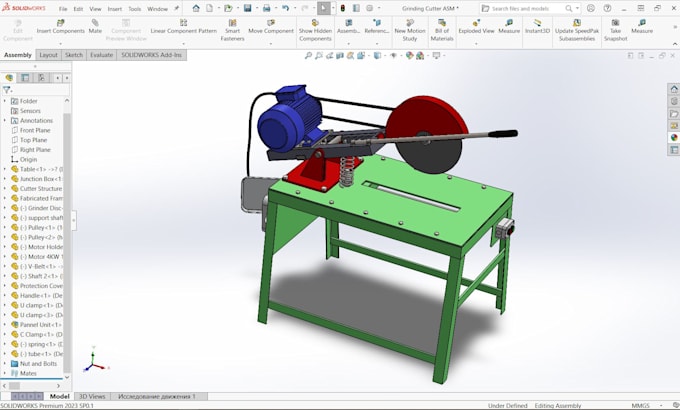
Task: Expand the Junction Box<1> component
Action: pyautogui.click(x=5, y=179)
